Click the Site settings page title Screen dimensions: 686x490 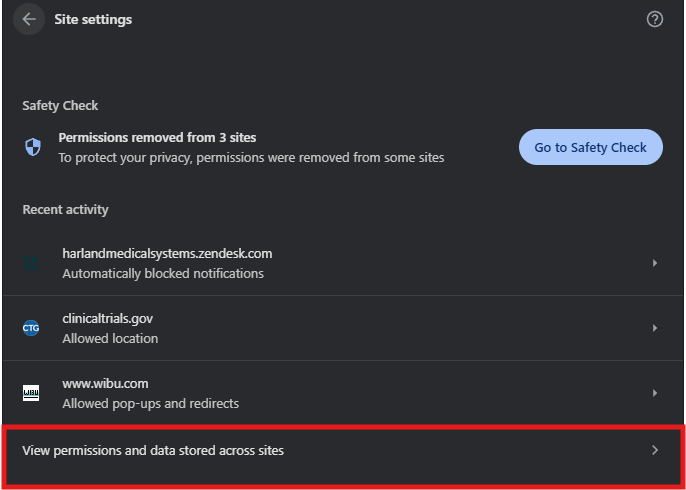pos(93,19)
